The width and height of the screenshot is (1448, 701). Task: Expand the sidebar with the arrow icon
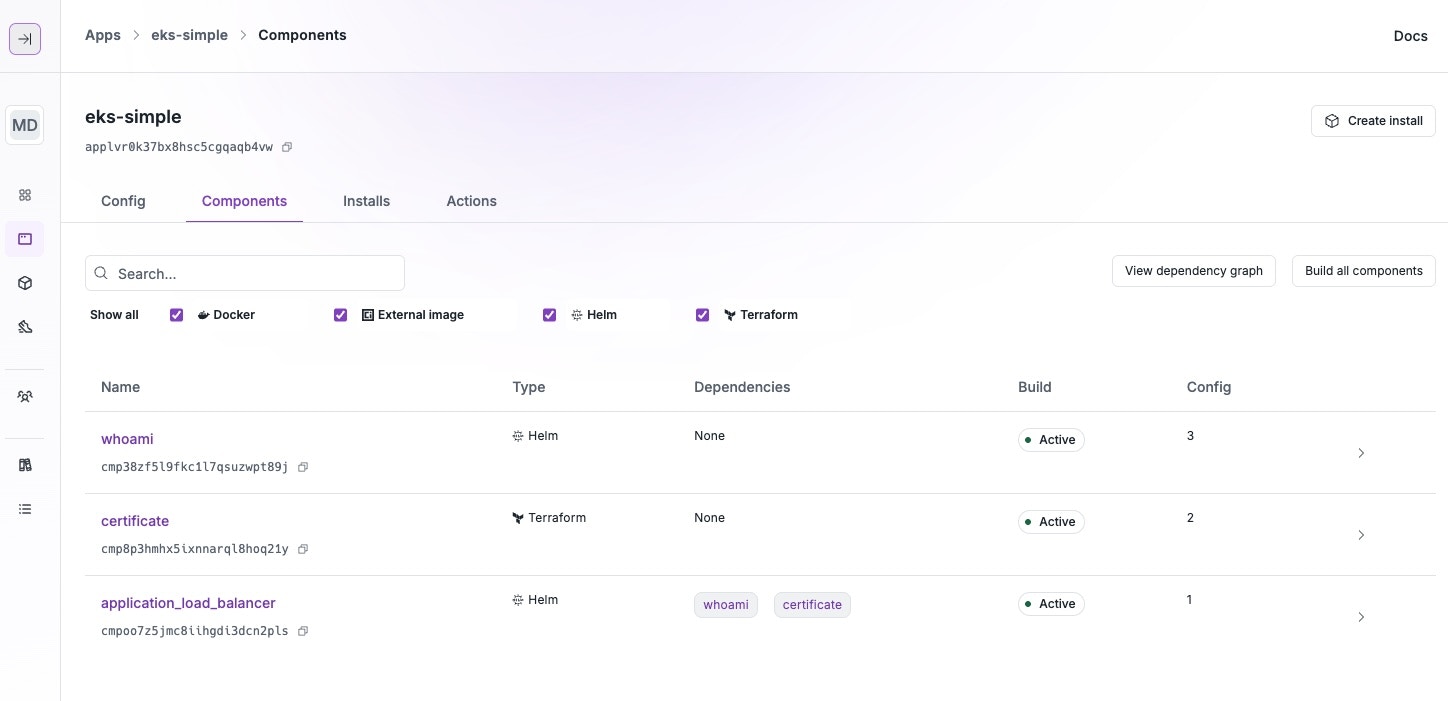tap(25, 39)
